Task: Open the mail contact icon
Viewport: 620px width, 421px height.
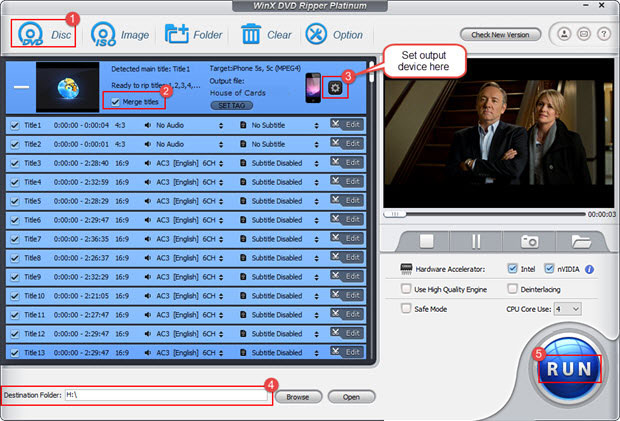Action: click(584, 34)
